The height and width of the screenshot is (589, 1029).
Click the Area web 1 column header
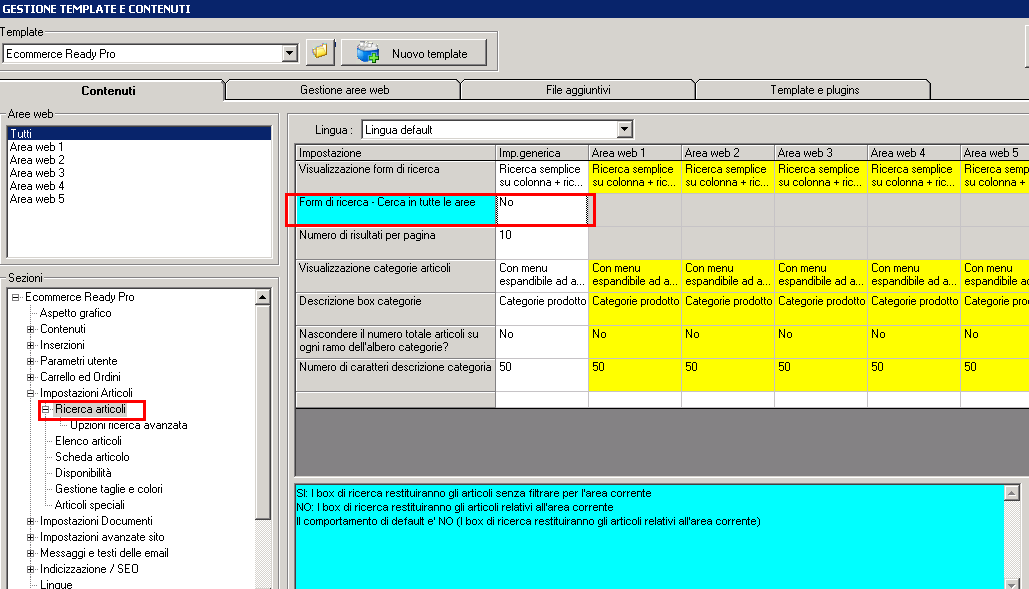coord(635,153)
